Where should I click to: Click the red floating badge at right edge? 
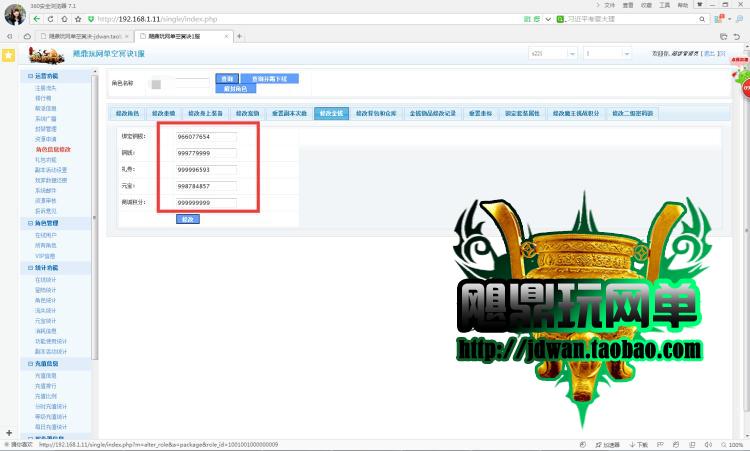745,88
